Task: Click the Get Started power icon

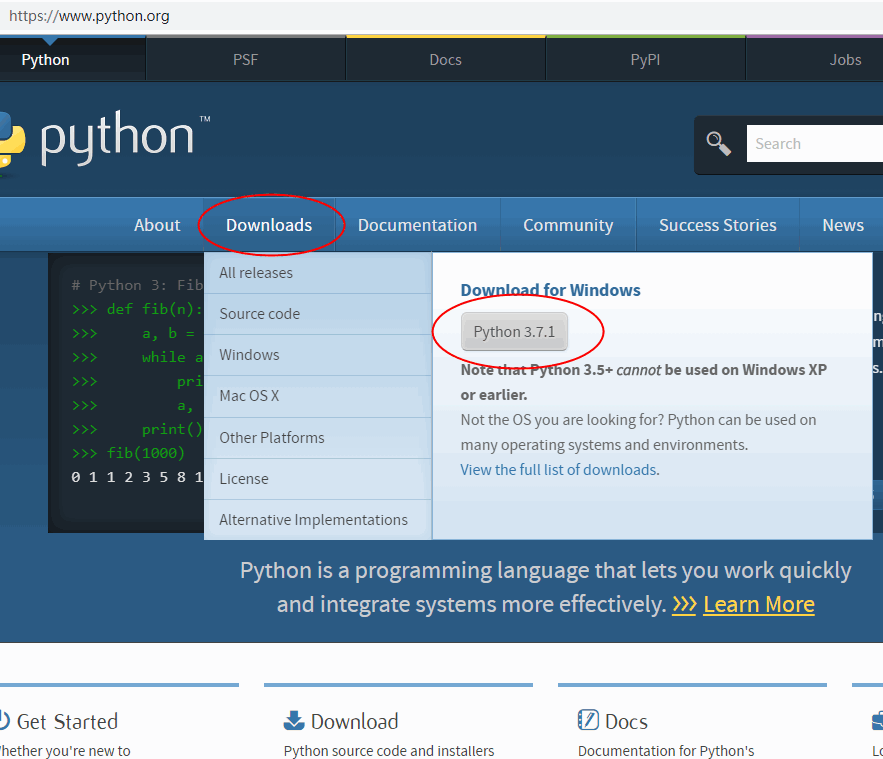Action: click(x=5, y=721)
